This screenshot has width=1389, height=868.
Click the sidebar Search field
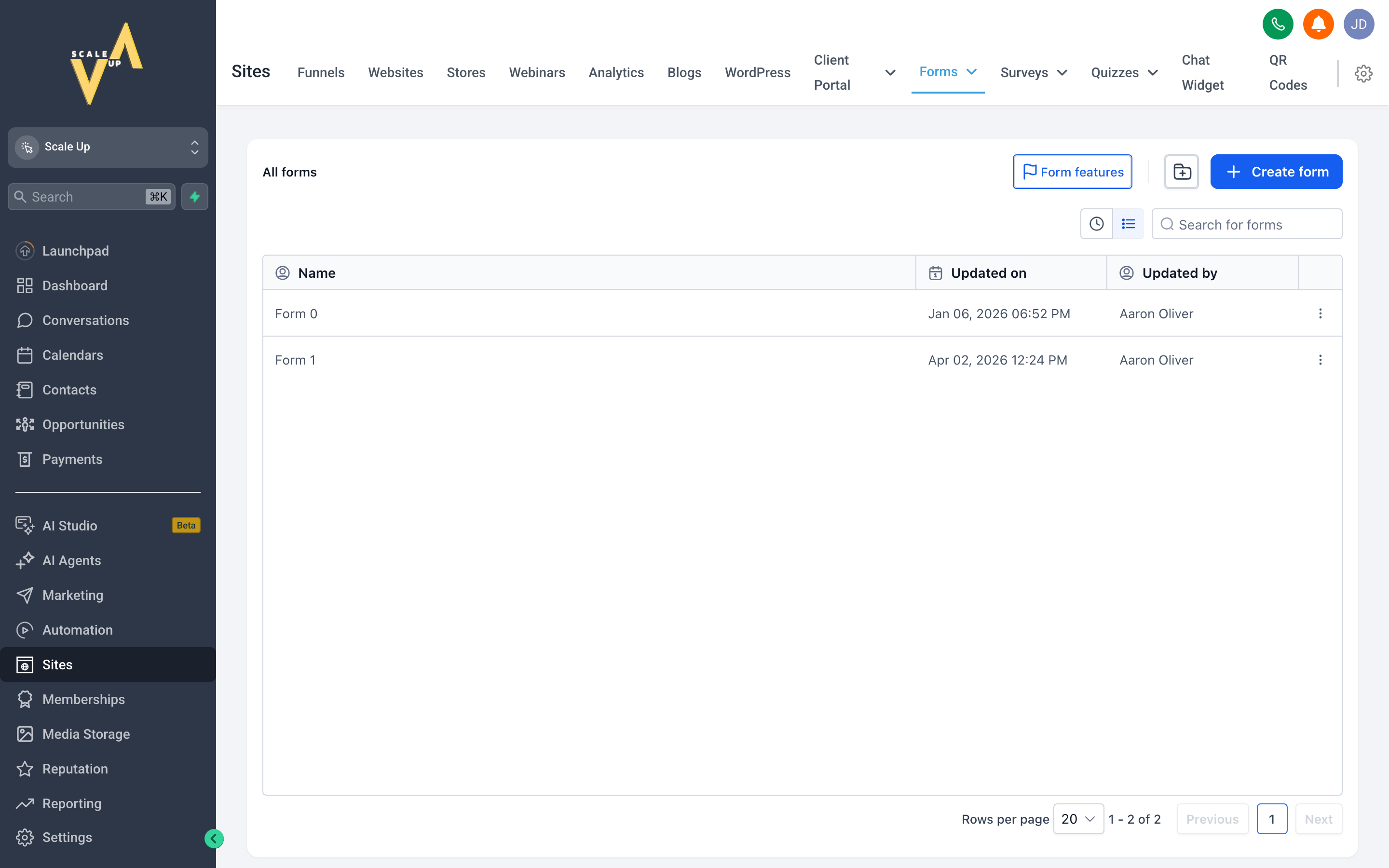point(92,197)
